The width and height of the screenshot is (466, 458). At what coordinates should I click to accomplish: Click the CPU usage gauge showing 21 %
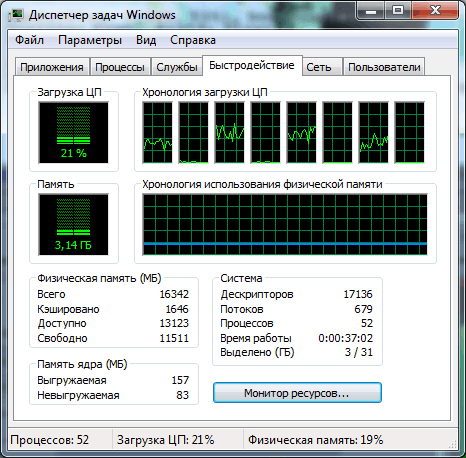(73, 133)
